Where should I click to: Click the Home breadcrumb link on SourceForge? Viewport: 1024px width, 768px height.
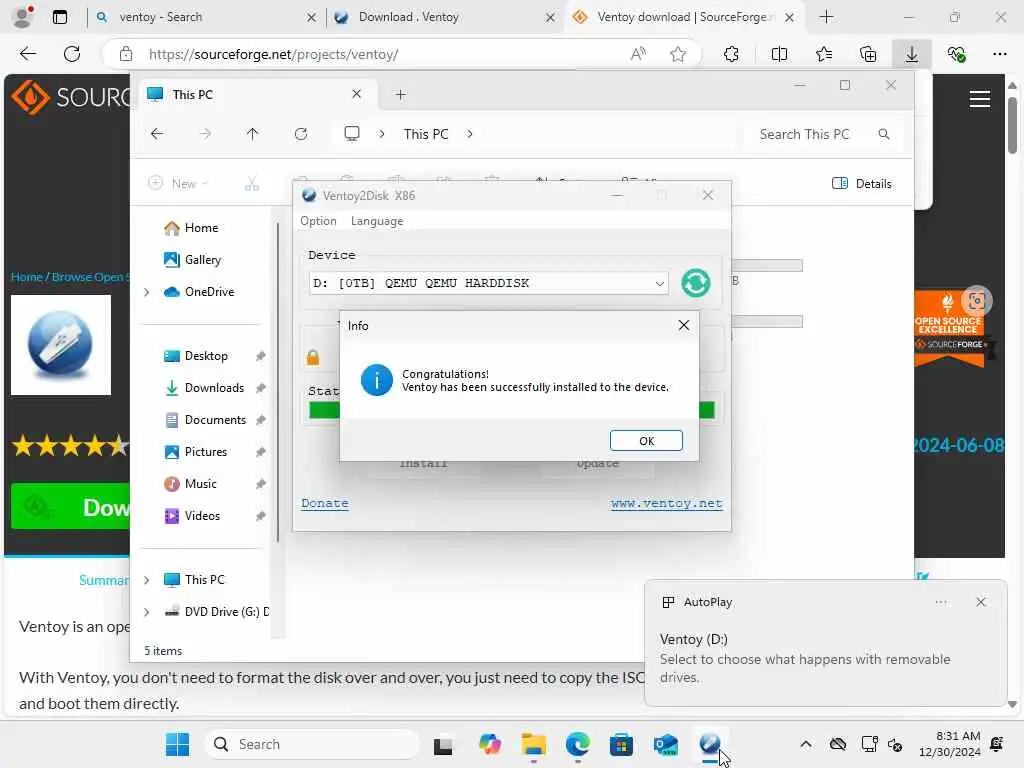coord(27,277)
